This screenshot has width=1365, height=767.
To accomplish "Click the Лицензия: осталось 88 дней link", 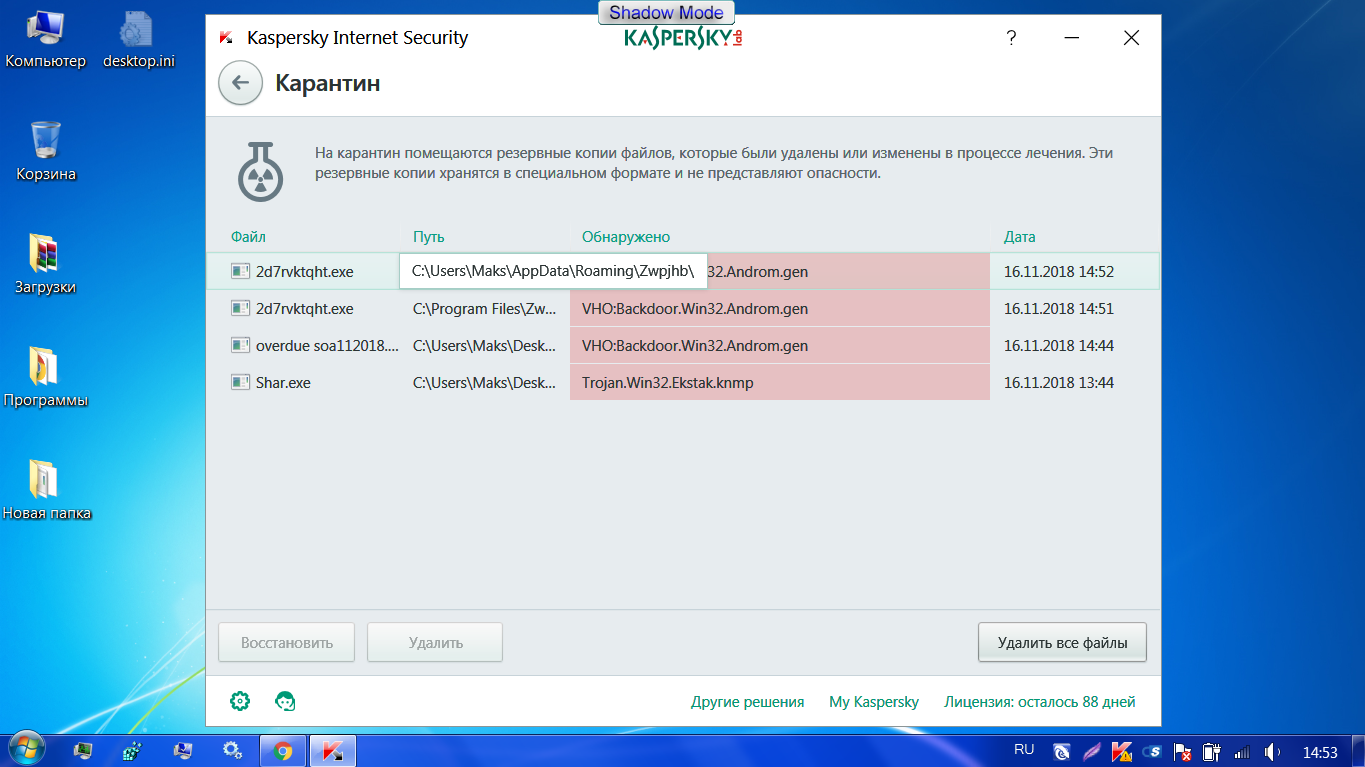I will tap(1040, 702).
